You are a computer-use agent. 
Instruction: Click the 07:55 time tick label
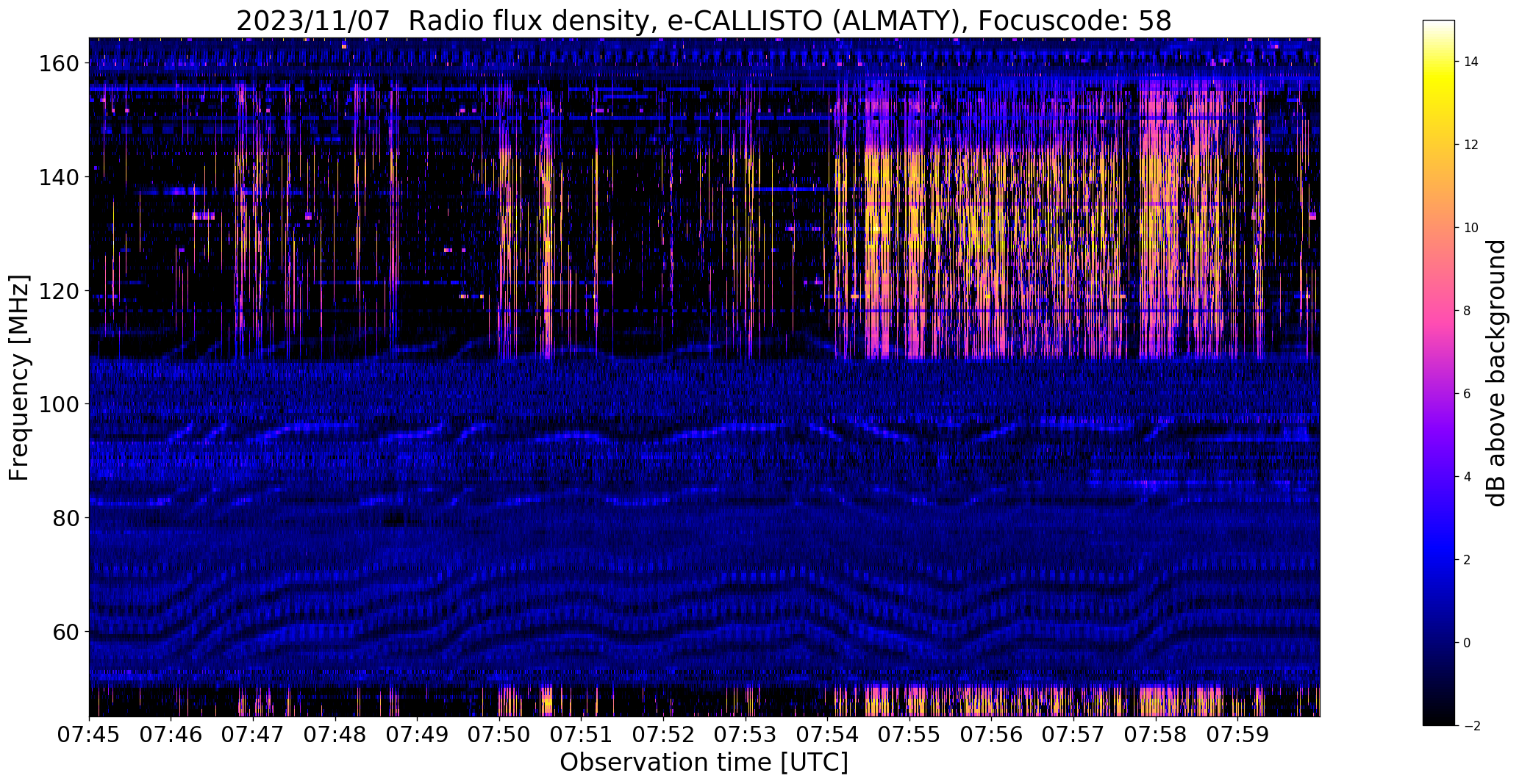coord(909,735)
